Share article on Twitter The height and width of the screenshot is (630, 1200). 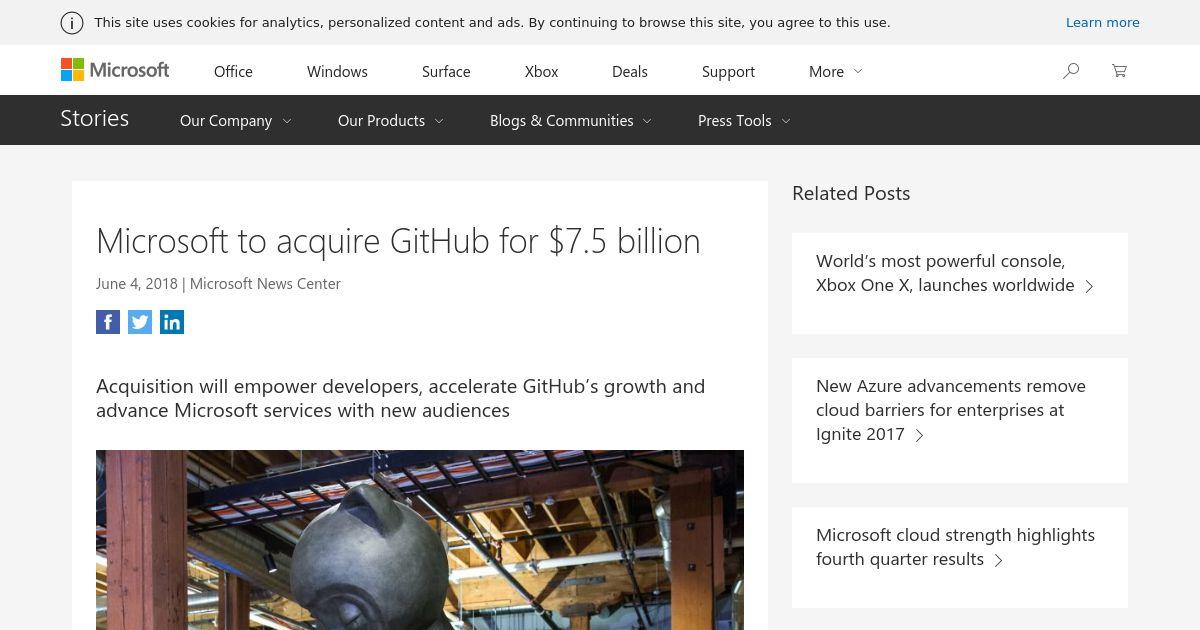coord(140,322)
